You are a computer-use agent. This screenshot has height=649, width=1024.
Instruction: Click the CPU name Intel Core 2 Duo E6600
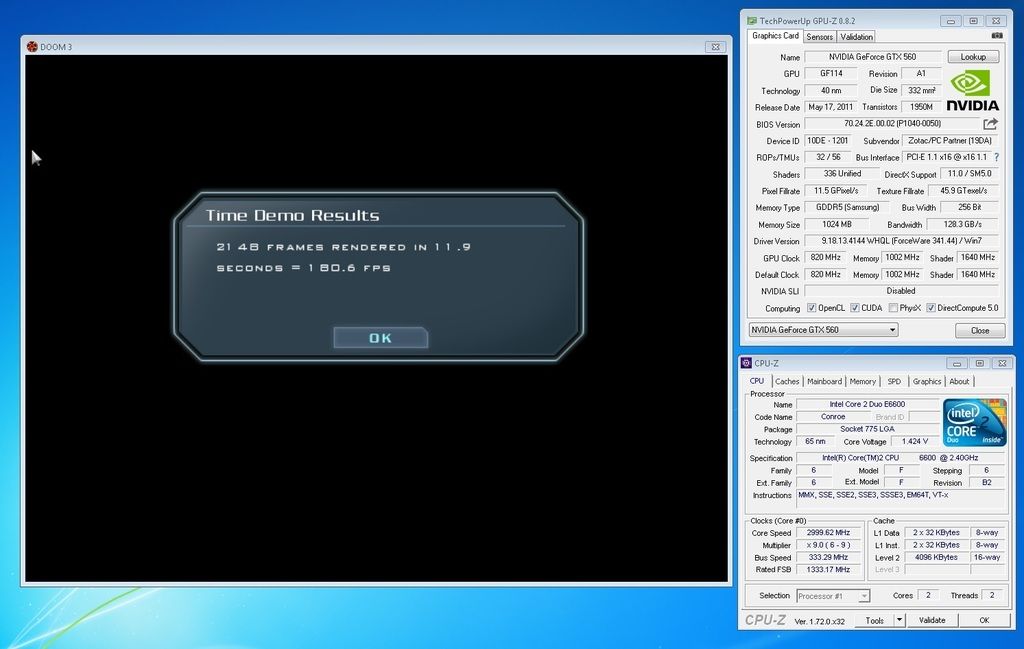point(867,404)
